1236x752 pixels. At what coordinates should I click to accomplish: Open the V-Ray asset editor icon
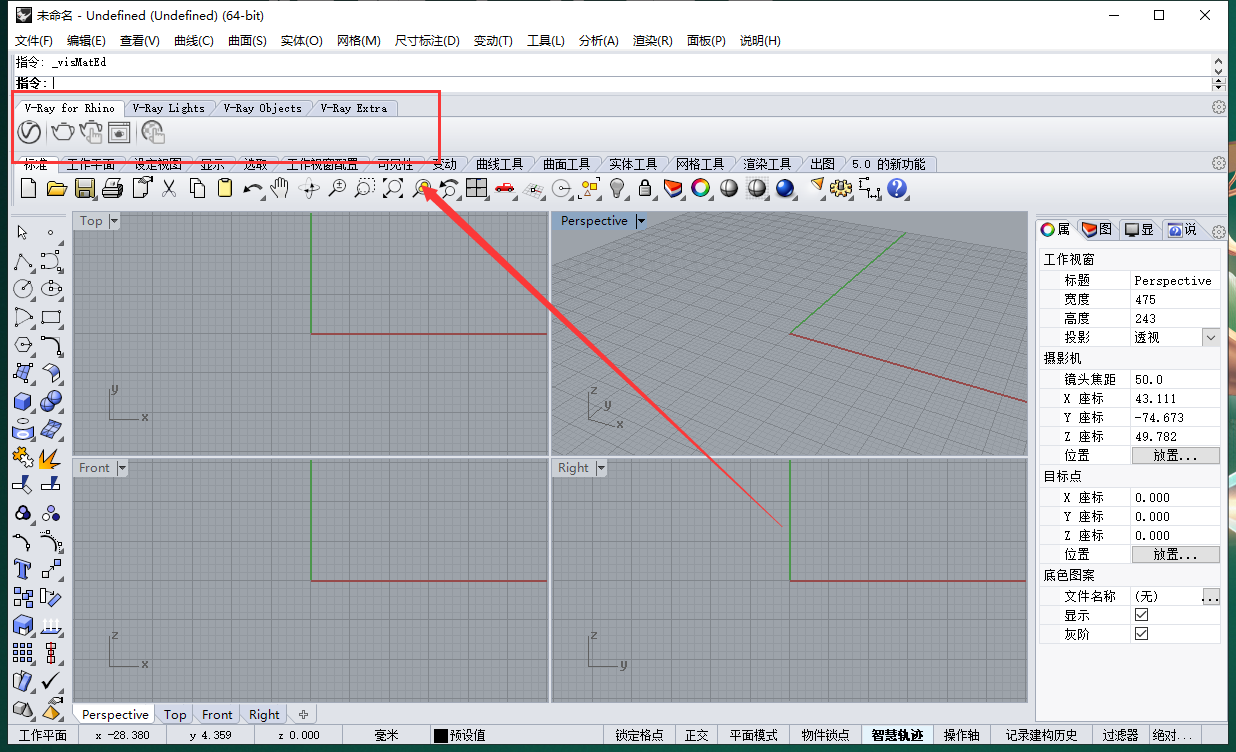(x=29, y=132)
